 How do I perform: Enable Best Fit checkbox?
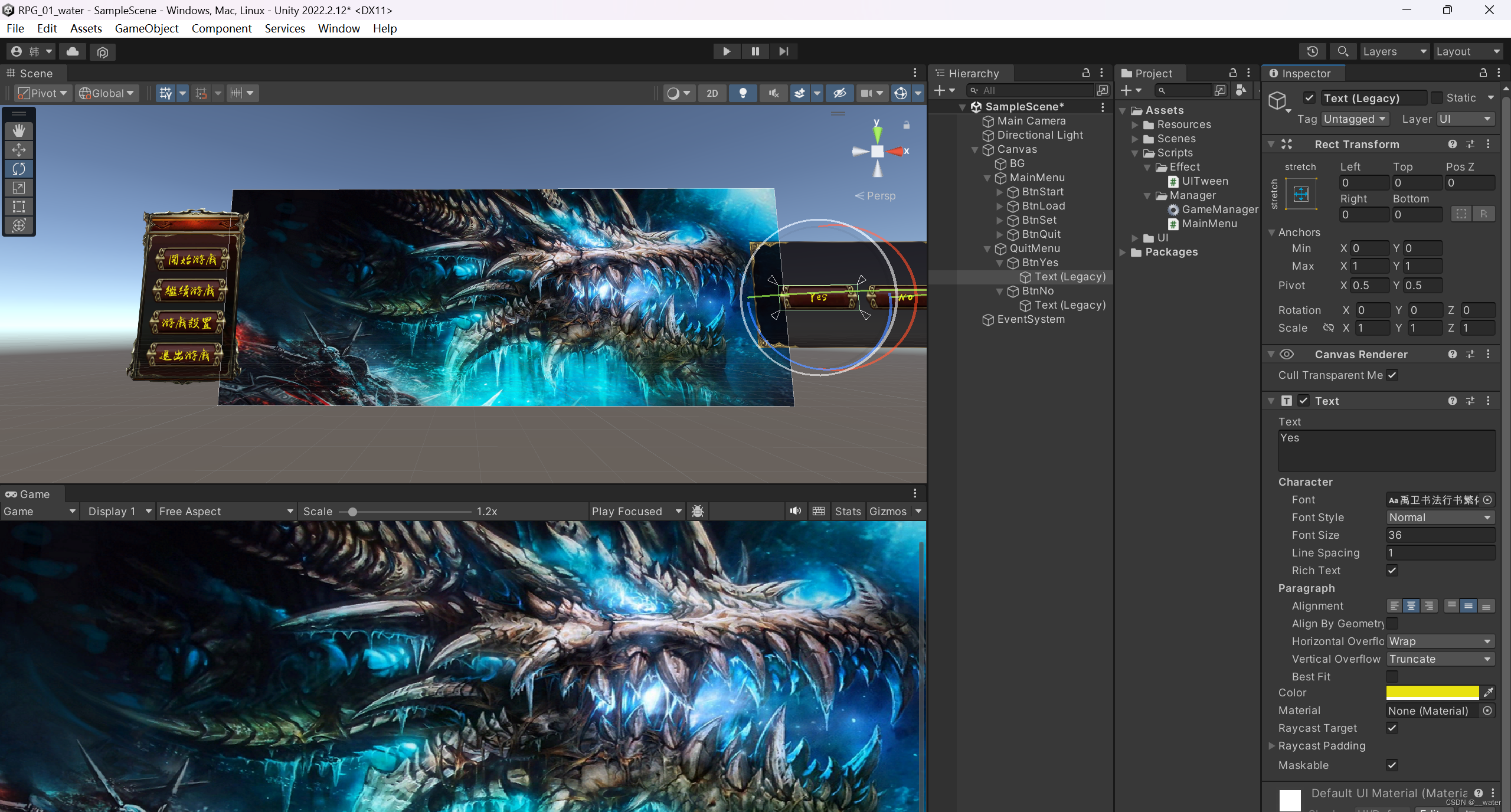[1392, 677]
